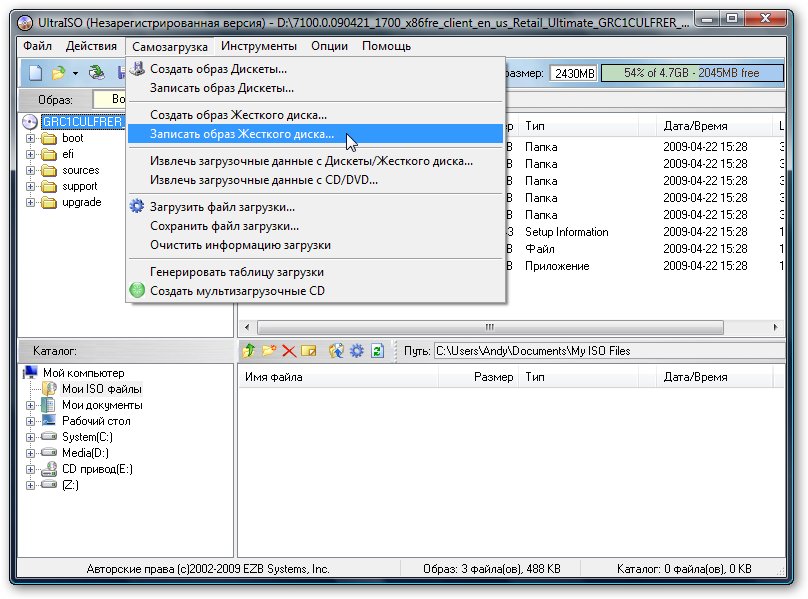This screenshot has width=808, height=599.
Task: Choose Сохранить файл загрузки
Action: (315, 226)
